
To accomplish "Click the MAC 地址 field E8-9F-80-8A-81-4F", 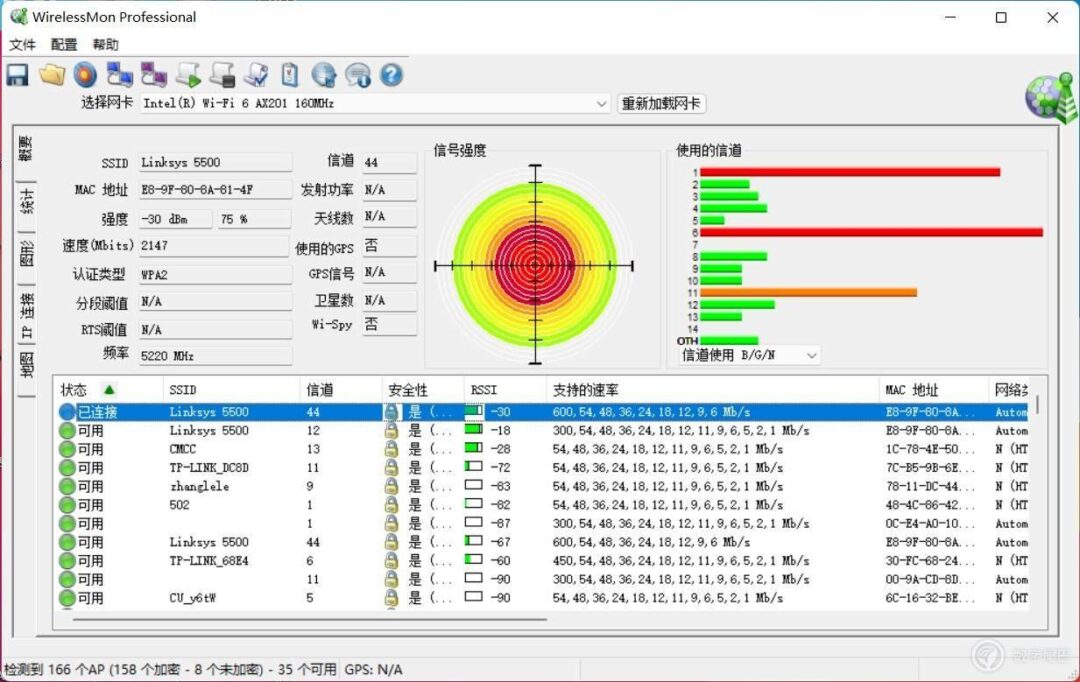I will point(215,189).
